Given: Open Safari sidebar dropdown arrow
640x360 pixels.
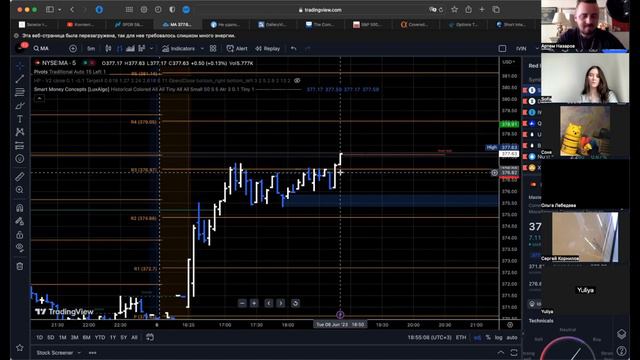Looking at the screenshot, I should pyautogui.click(x=60, y=10).
